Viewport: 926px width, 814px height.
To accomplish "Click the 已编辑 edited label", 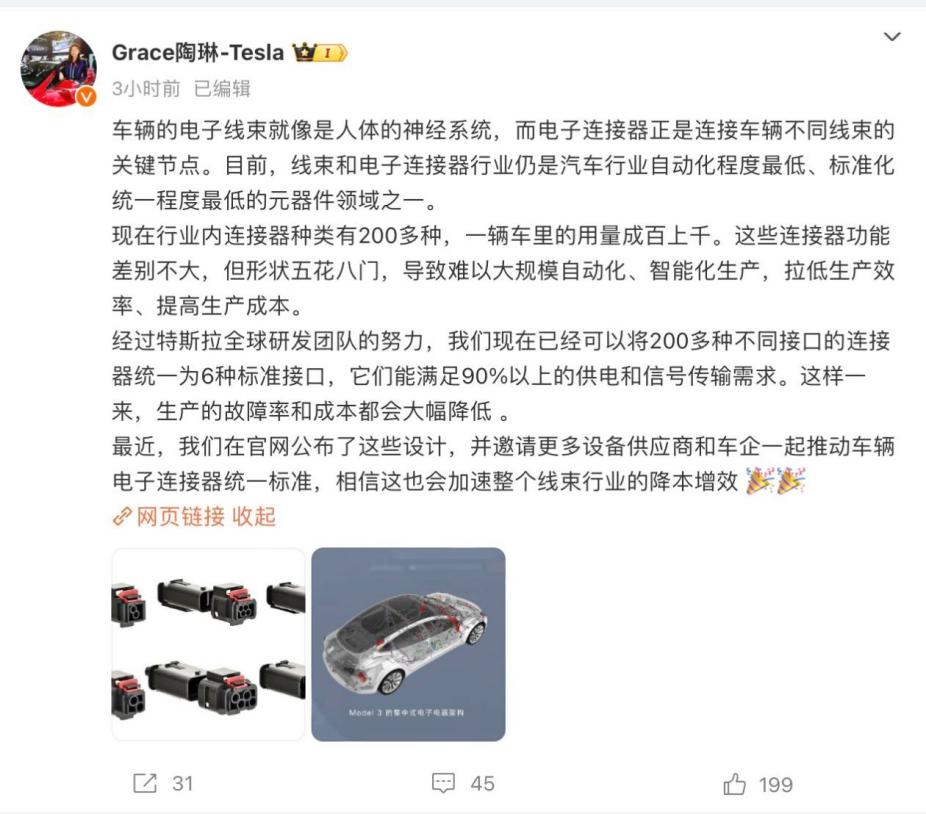I will tap(222, 89).
